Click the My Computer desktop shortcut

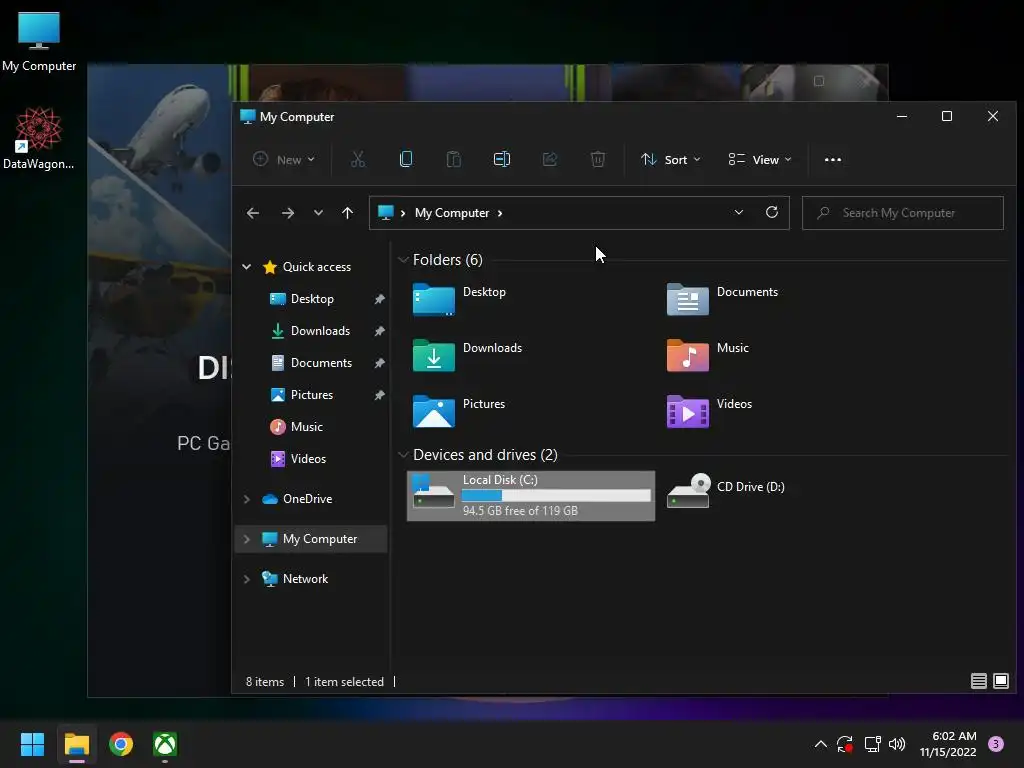click(x=39, y=42)
